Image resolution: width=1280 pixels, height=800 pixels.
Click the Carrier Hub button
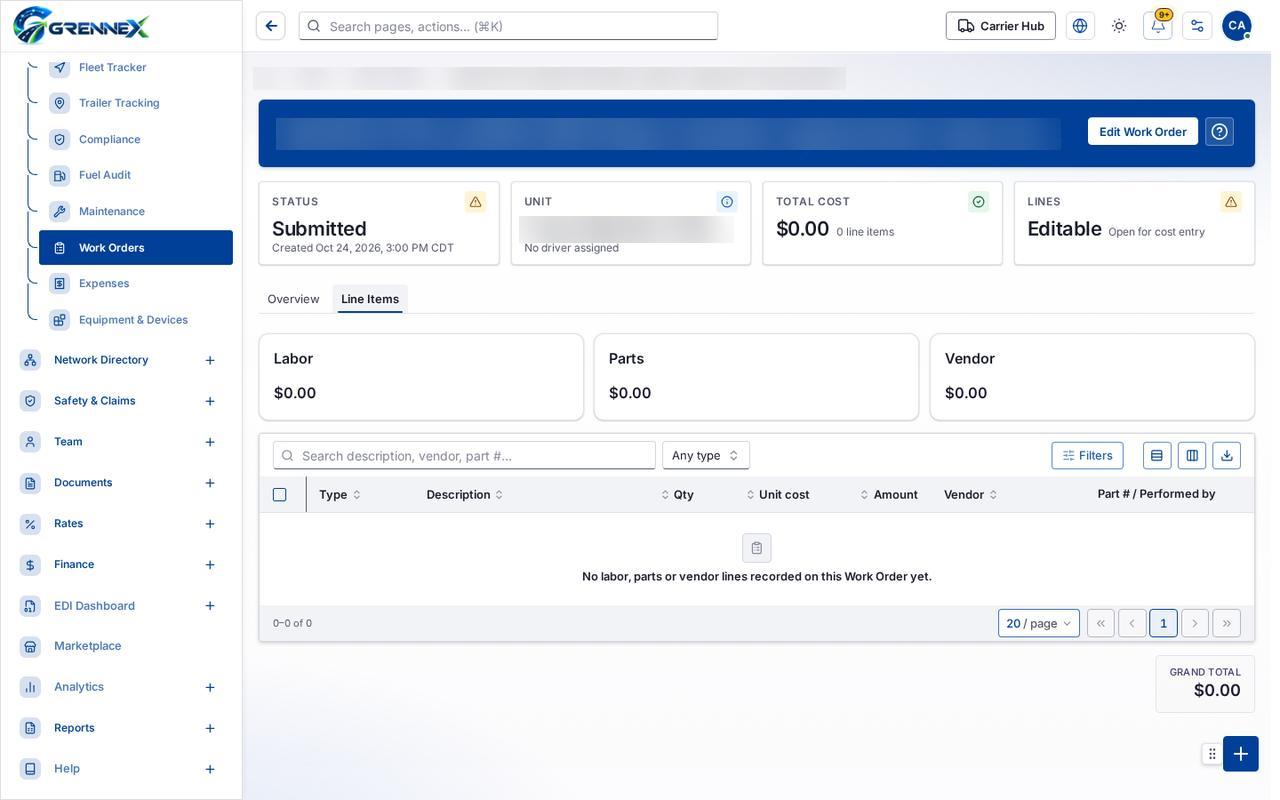(1001, 26)
